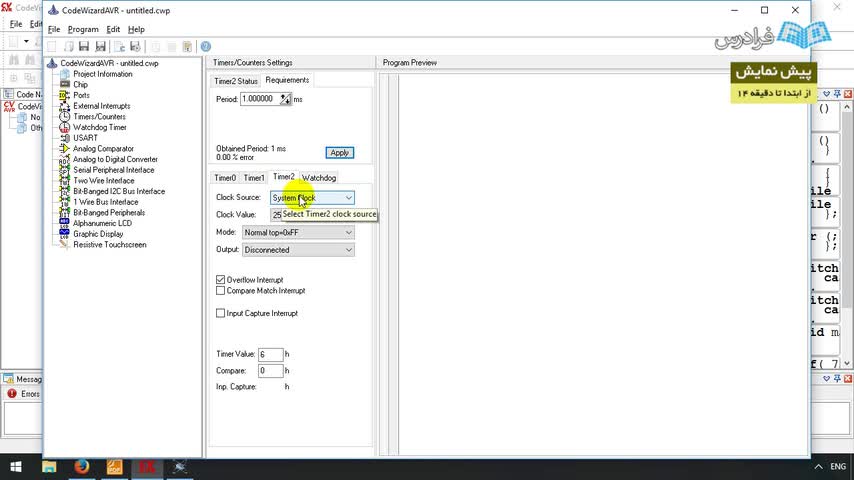Image resolution: width=854 pixels, height=480 pixels.
Task: Click the Program Preview generate toolbar icon
Action: pyautogui.click(x=119, y=47)
